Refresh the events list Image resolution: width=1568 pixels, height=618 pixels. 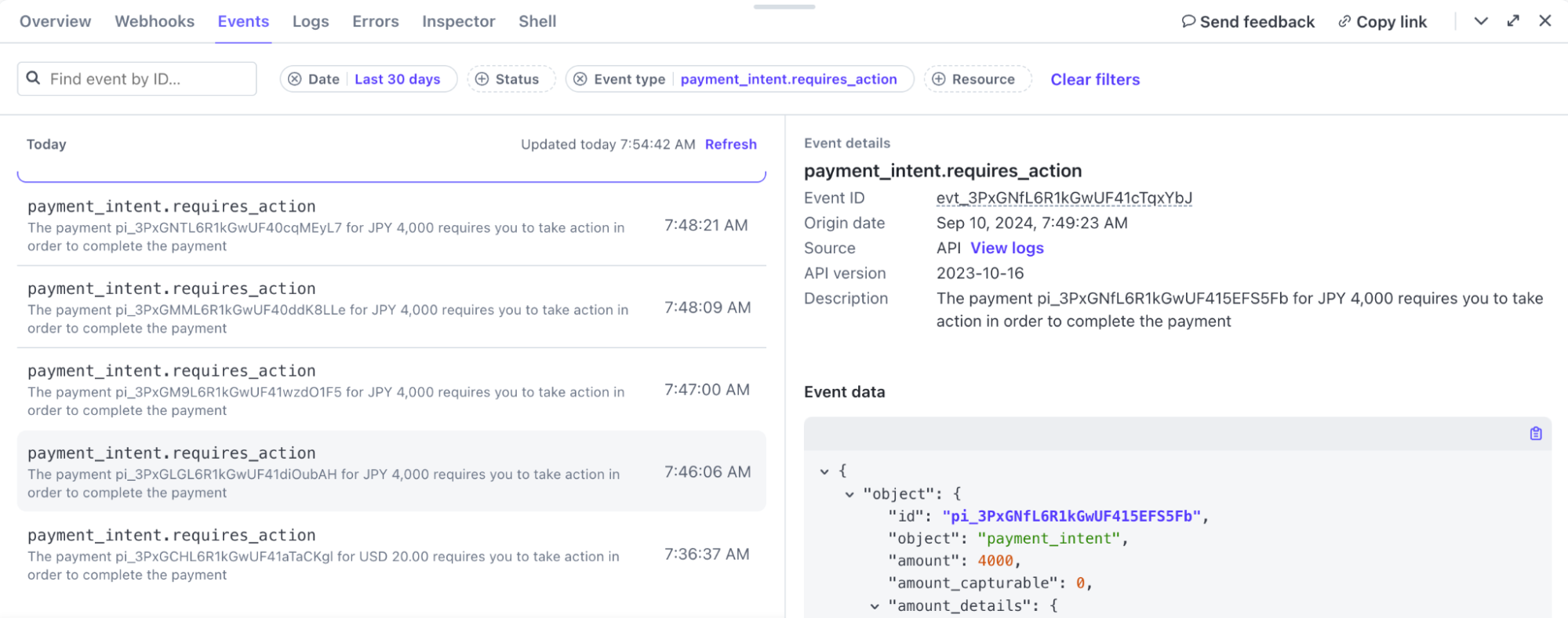coord(730,144)
